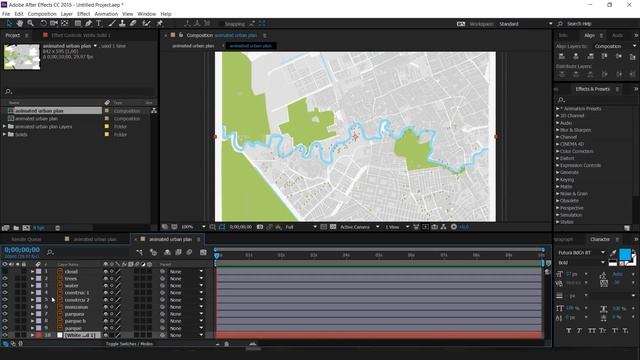The width and height of the screenshot is (640, 360).
Task: Expand the Blur & Sharpen effects category
Action: point(558,130)
